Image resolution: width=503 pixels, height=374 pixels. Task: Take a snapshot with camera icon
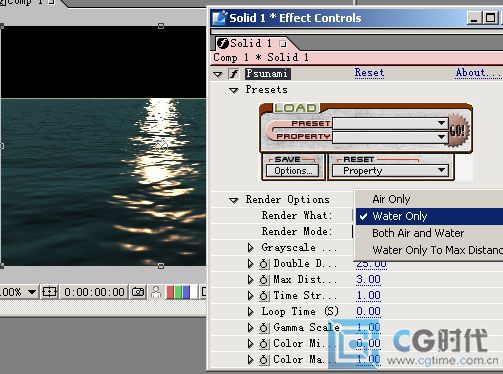[x=138, y=292]
